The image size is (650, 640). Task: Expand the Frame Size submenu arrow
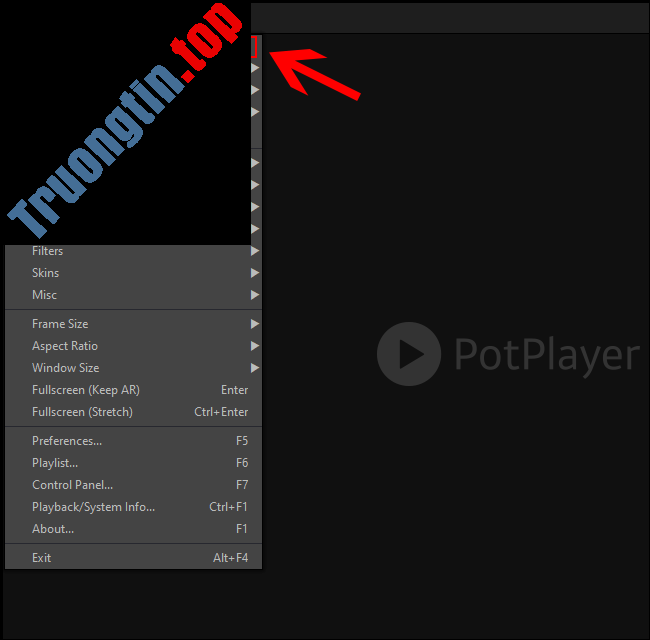[x=255, y=324]
